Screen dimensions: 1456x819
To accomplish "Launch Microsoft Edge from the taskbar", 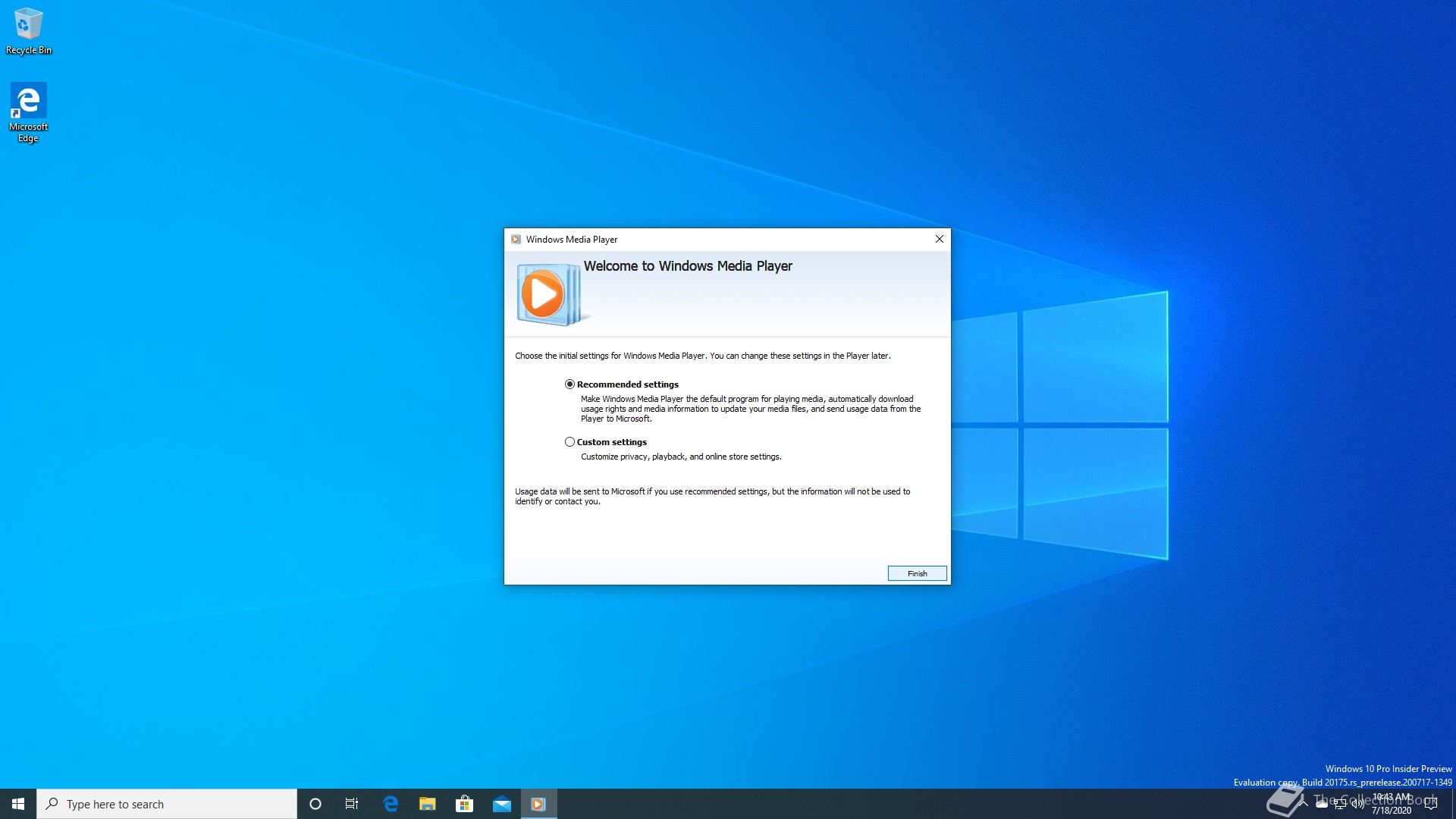I will click(x=391, y=804).
